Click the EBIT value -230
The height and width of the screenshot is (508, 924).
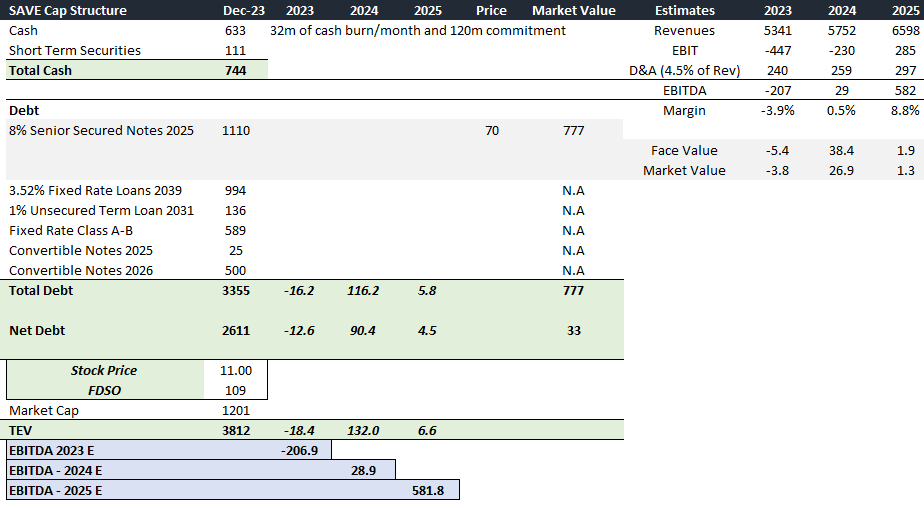(x=841, y=51)
